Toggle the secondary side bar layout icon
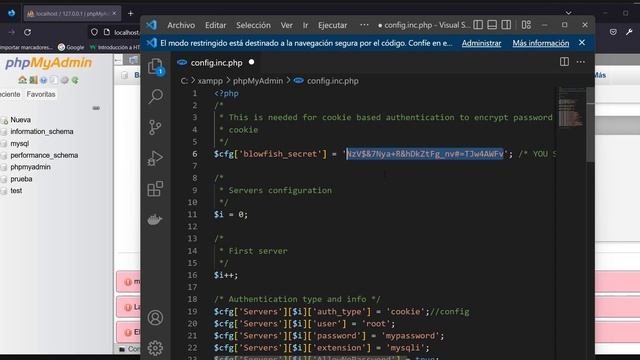The image size is (640, 360). 506,25
